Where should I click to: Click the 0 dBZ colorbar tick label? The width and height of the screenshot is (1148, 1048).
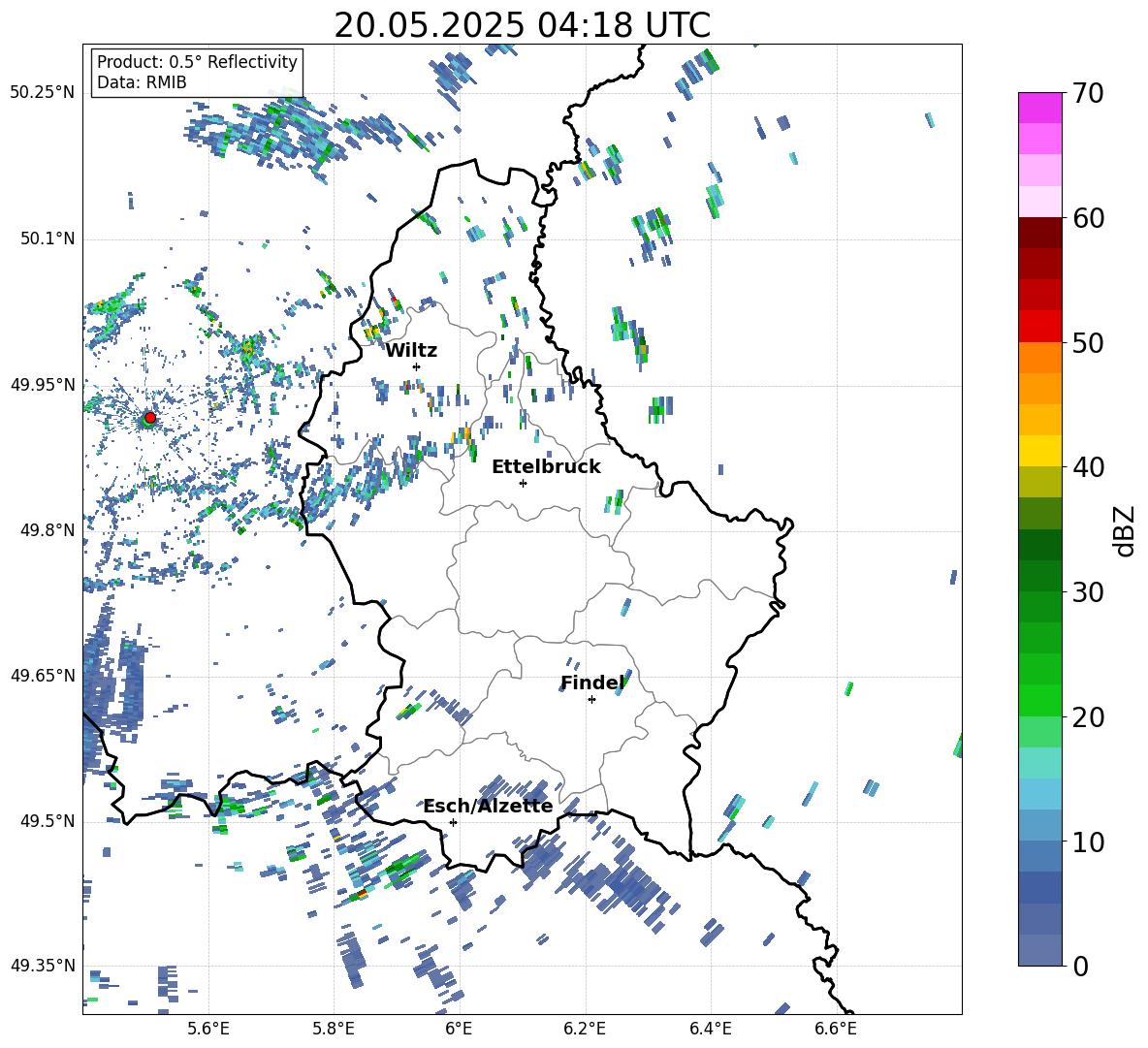pyautogui.click(x=1081, y=967)
